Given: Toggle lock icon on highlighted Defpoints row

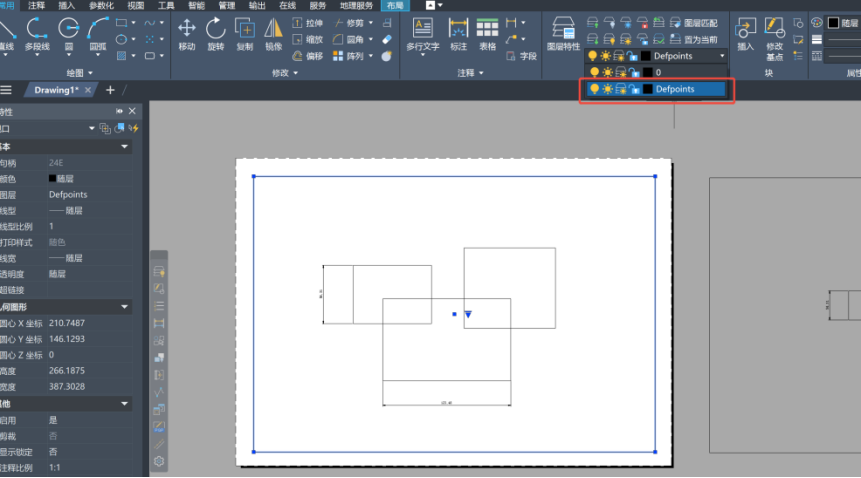Looking at the screenshot, I should (634, 89).
